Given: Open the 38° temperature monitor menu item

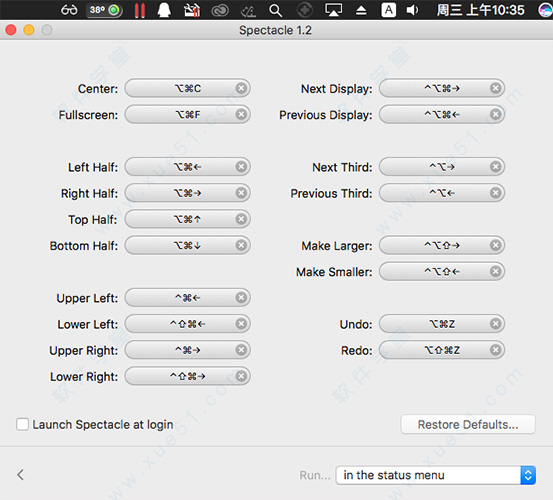Looking at the screenshot, I should pyautogui.click(x=104, y=10).
